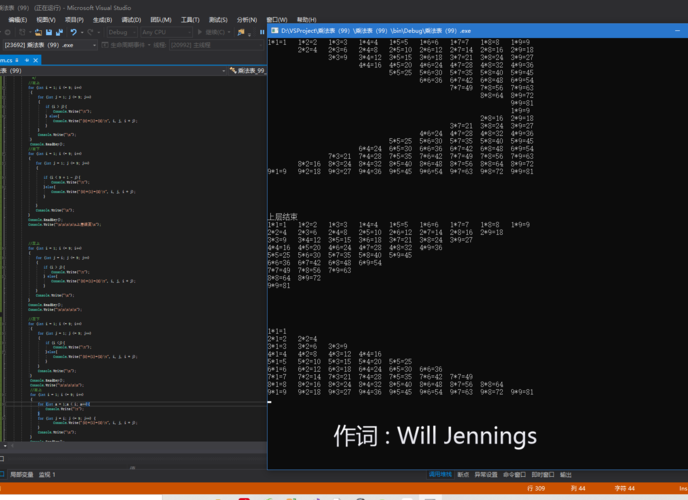Open the 工具(T) menu
The width and height of the screenshot is (688, 500).
coord(190,20)
